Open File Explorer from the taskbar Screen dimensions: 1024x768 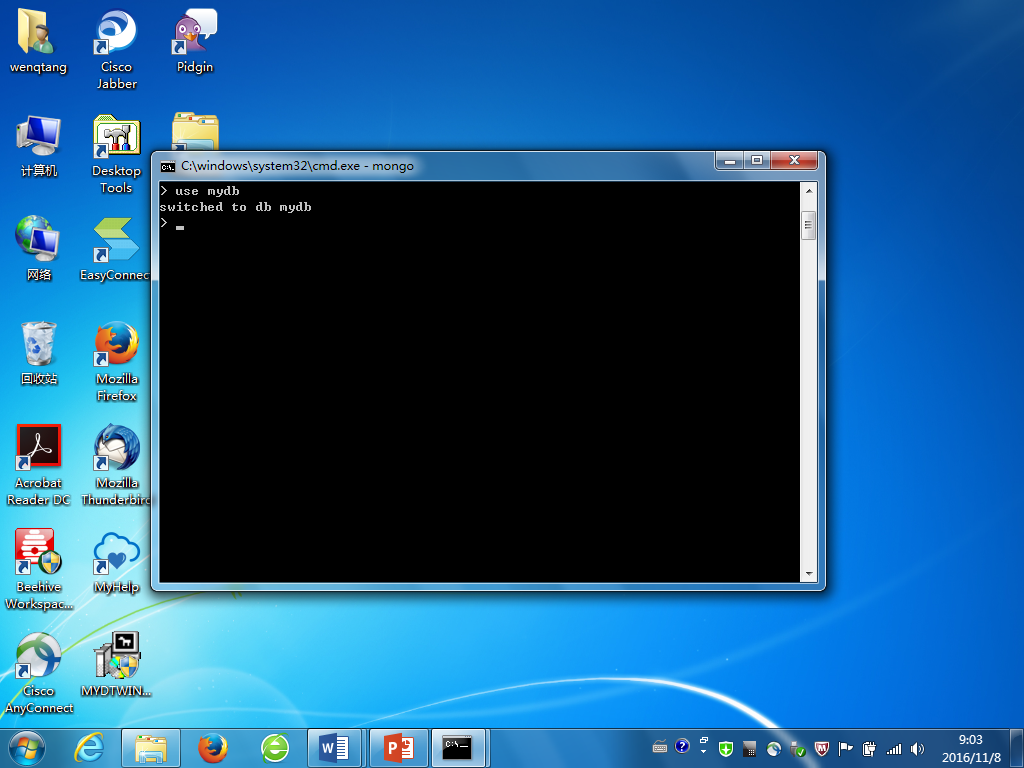coord(151,748)
